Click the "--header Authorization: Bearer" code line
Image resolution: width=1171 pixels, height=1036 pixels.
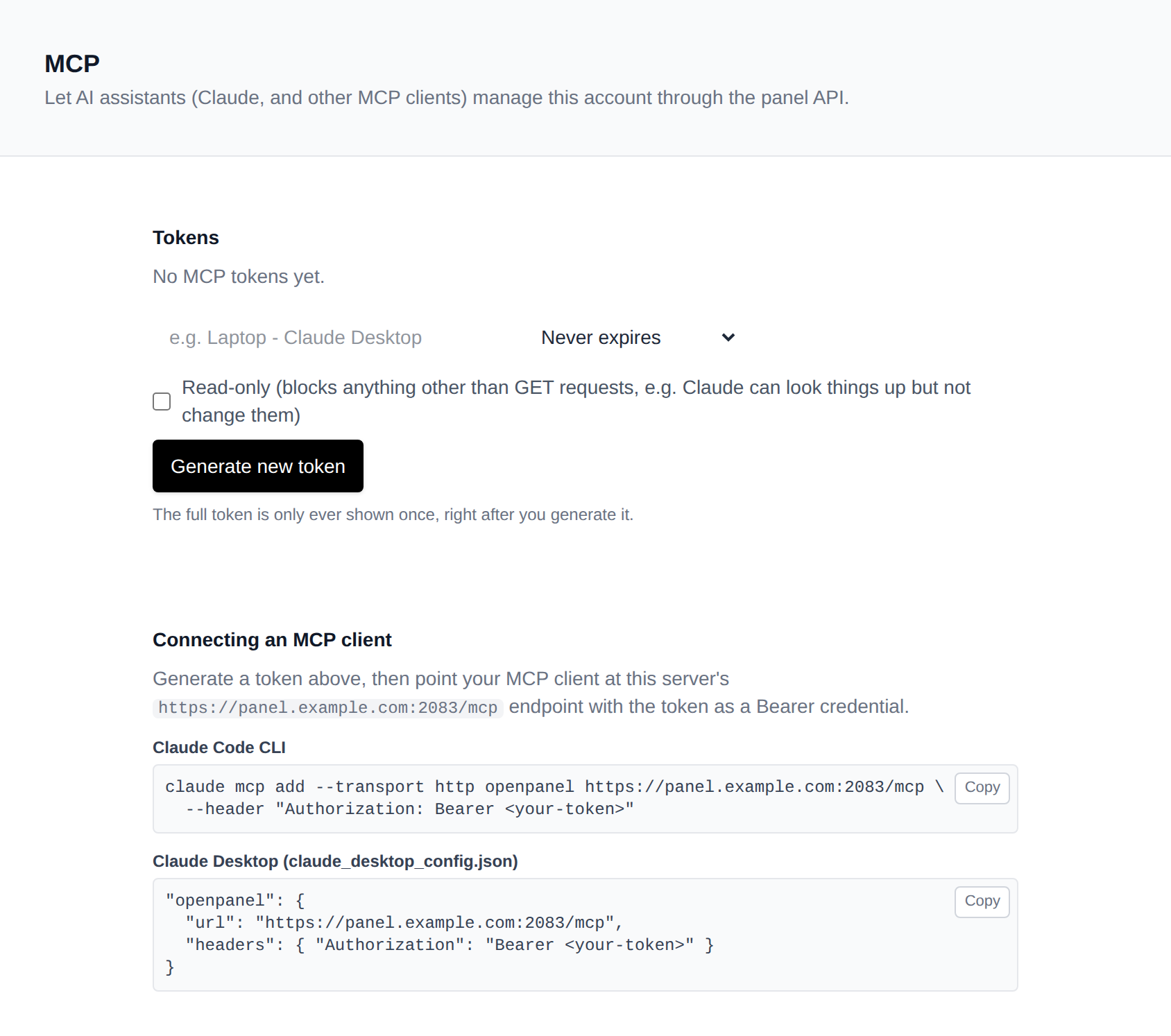click(409, 809)
